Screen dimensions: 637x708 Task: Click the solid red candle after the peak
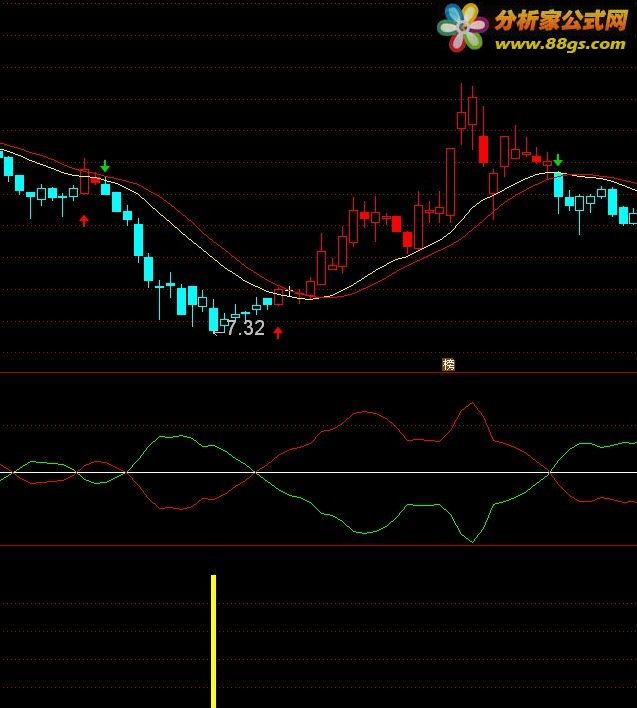coord(484,149)
